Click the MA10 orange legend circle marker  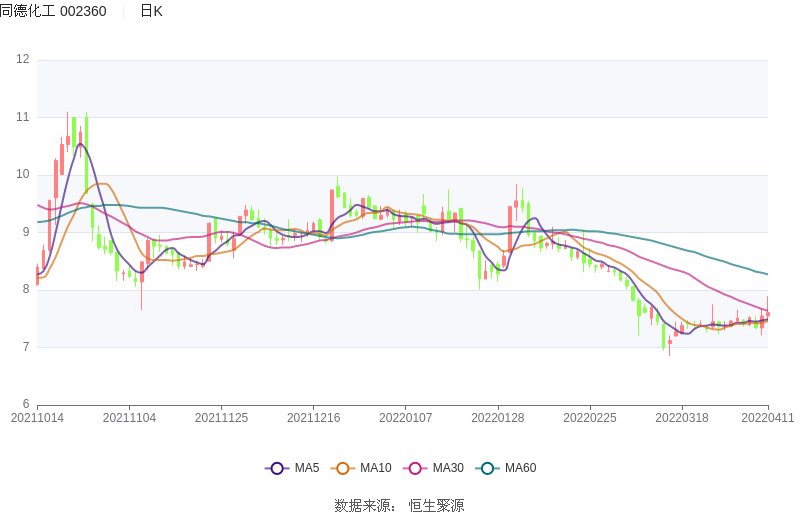[343, 468]
